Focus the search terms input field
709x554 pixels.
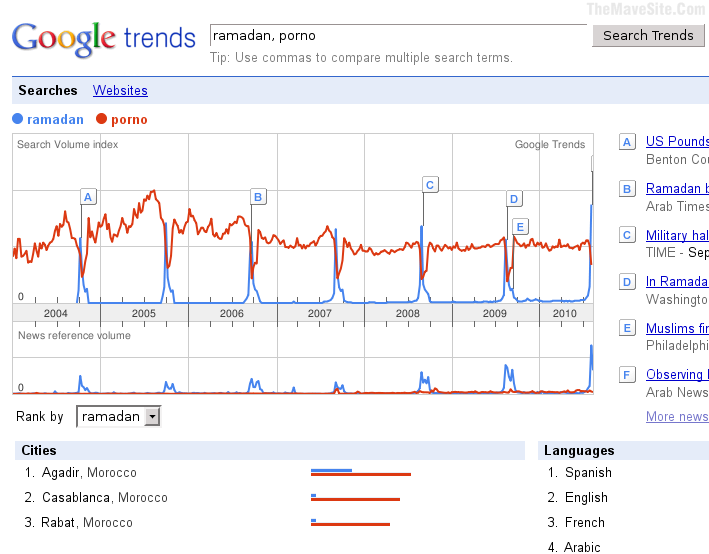(398, 35)
